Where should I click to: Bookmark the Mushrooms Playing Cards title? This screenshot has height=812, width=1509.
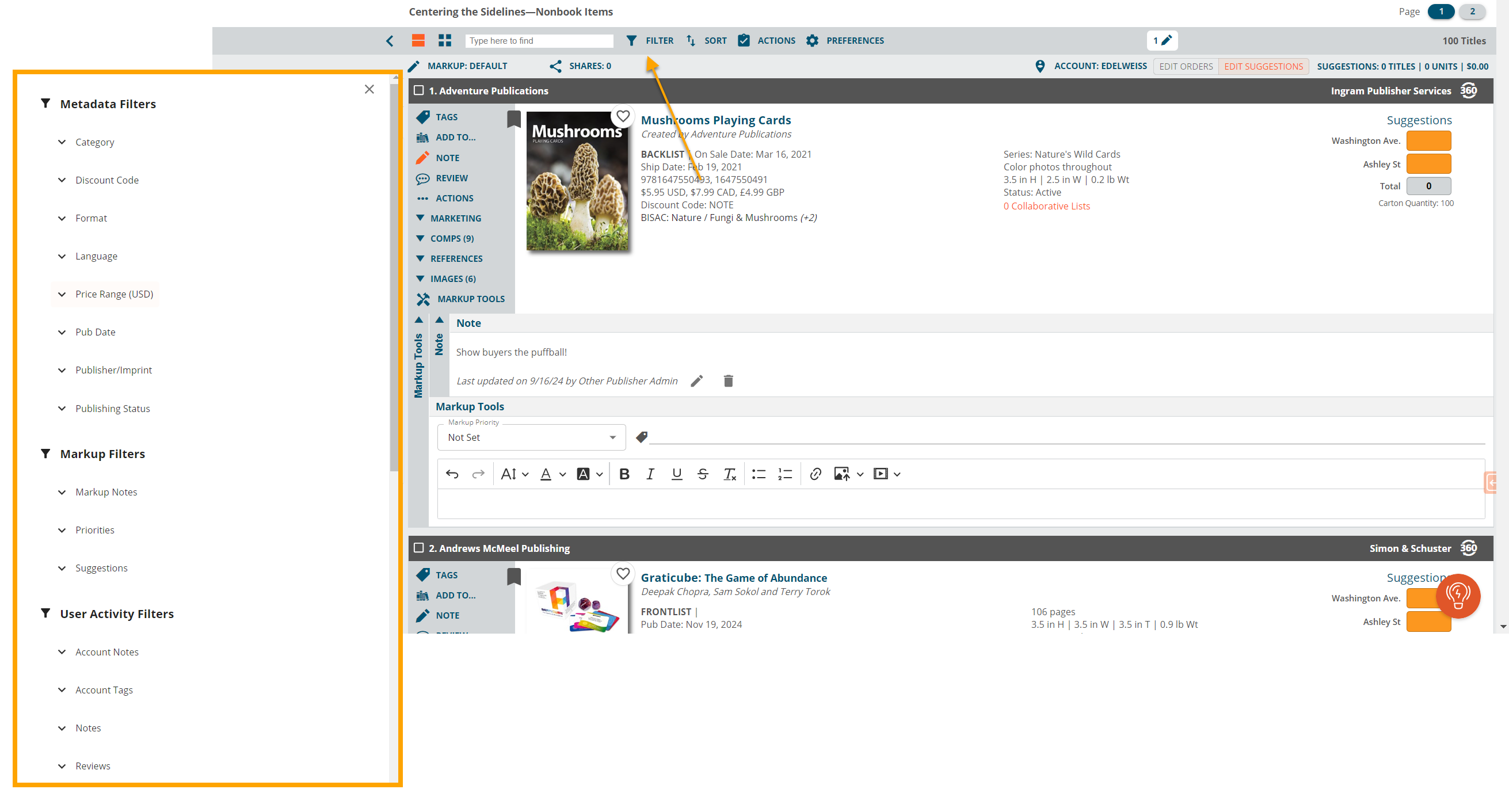(514, 119)
